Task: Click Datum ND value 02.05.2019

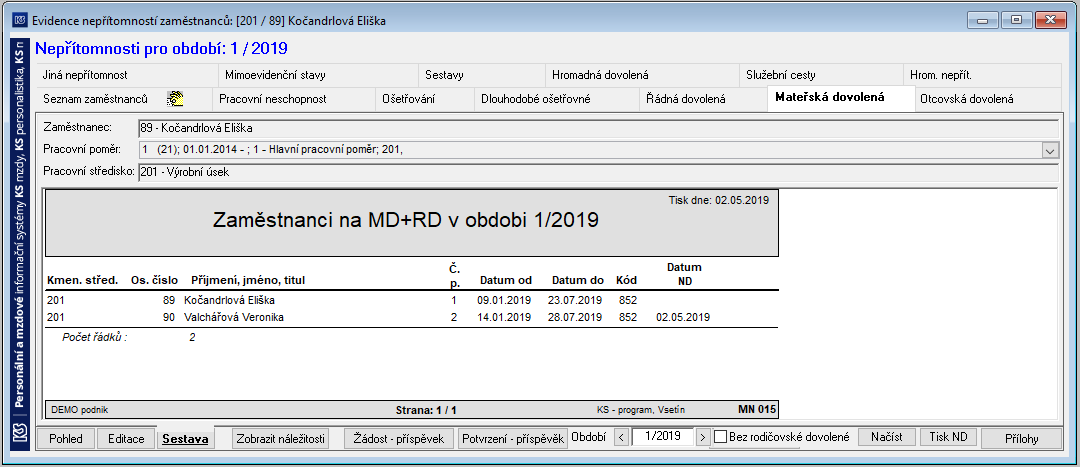Action: [x=683, y=318]
